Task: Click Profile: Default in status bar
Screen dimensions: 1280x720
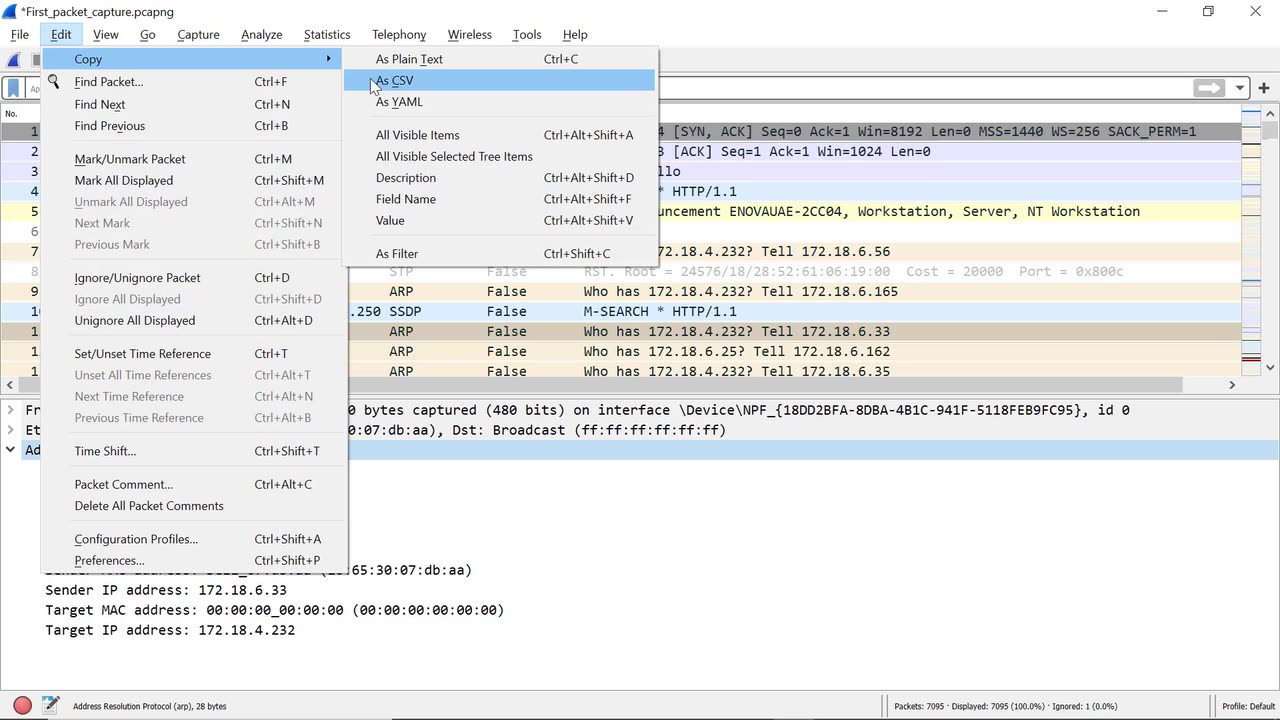Action: click(x=1248, y=706)
